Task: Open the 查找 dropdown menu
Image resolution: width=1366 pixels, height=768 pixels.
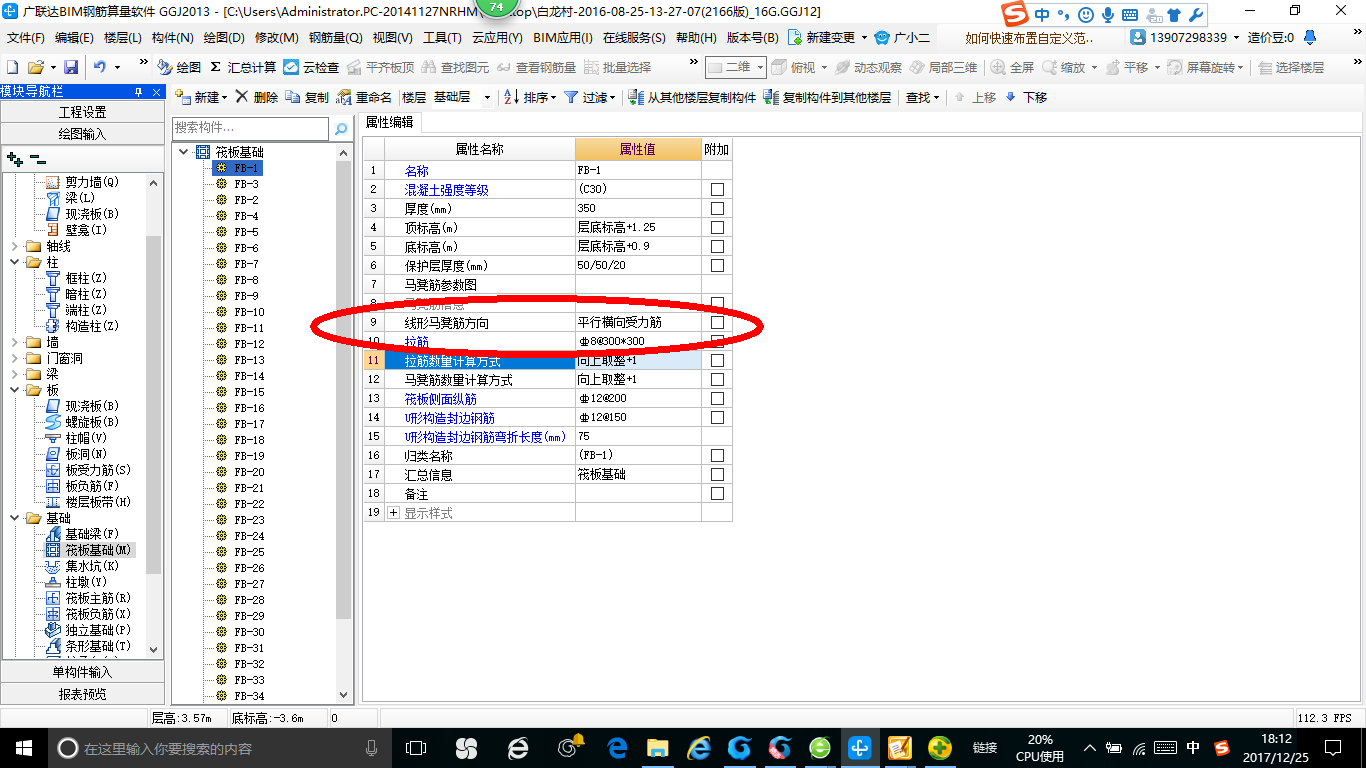Action: 922,97
